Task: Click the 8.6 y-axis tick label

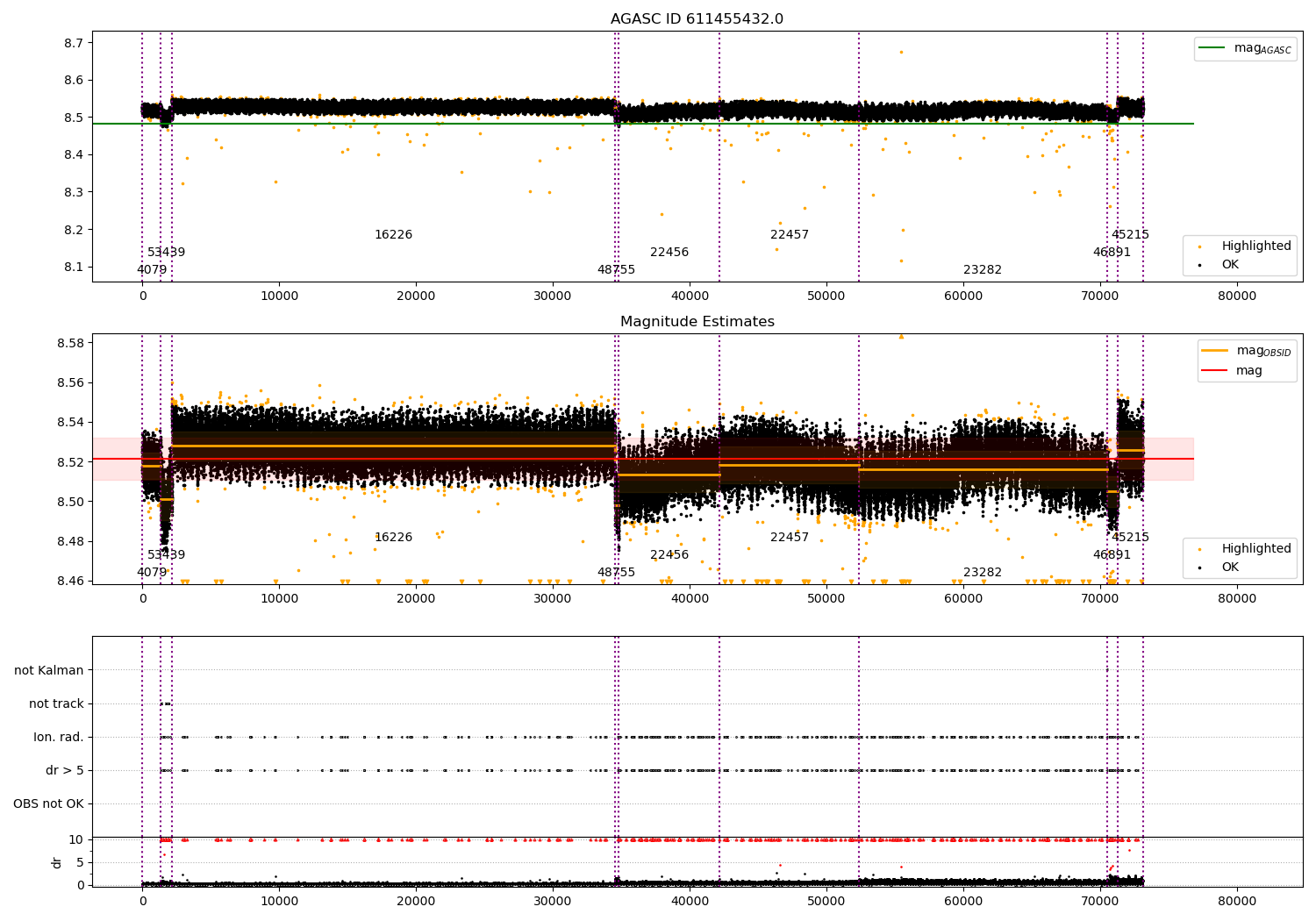Action: tap(75, 81)
